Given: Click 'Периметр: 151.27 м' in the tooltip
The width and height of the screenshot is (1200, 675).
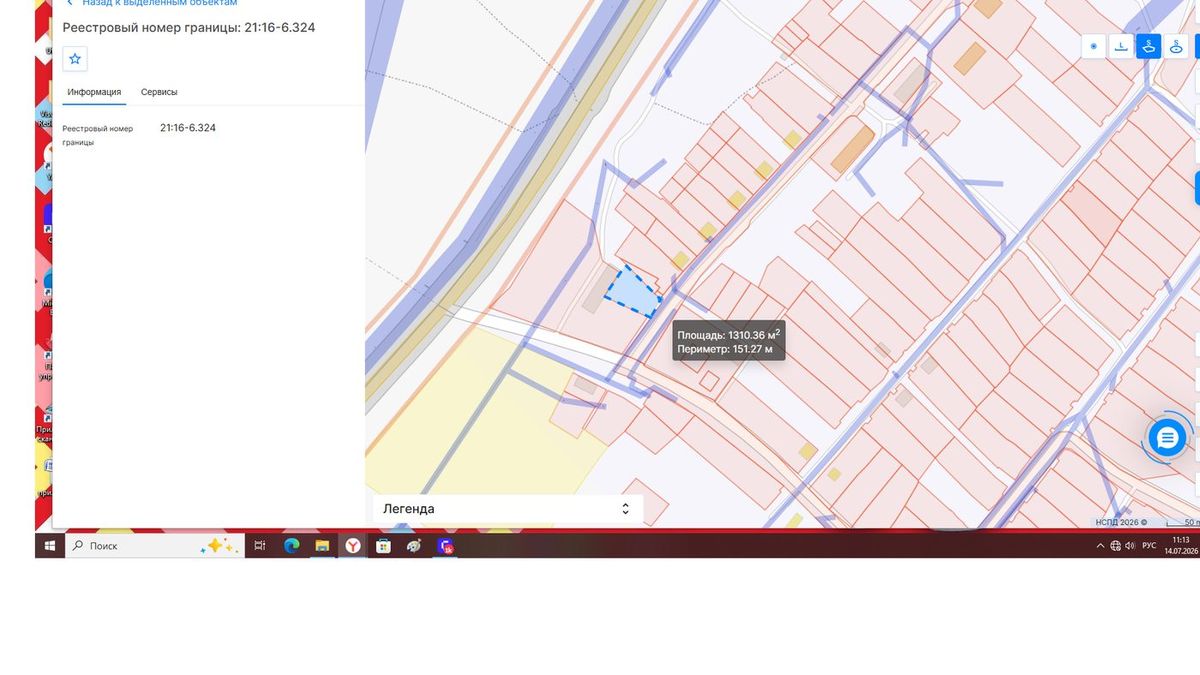Looking at the screenshot, I should pos(725,350).
